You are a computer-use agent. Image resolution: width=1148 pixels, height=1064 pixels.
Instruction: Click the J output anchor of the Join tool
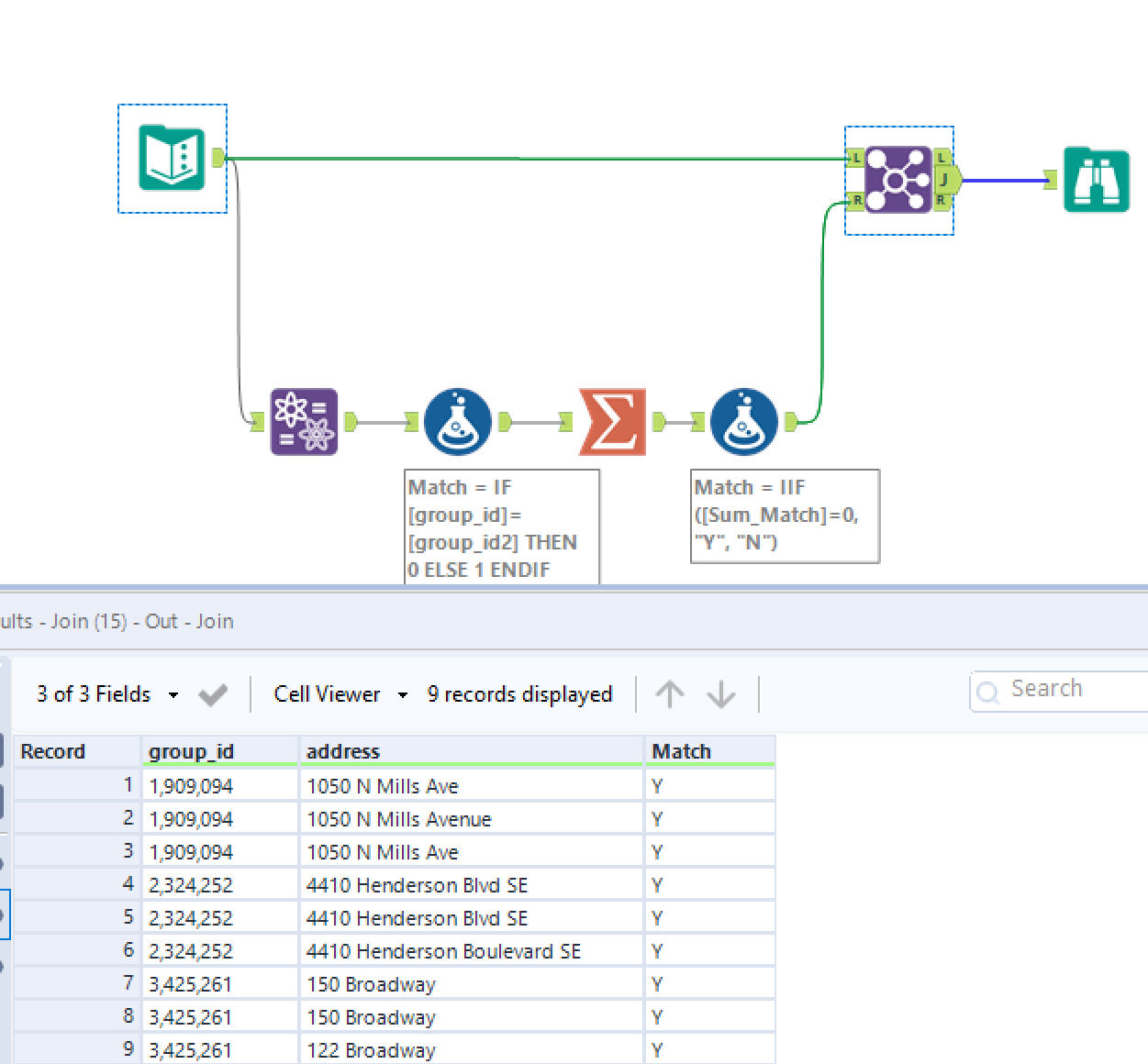click(x=942, y=181)
